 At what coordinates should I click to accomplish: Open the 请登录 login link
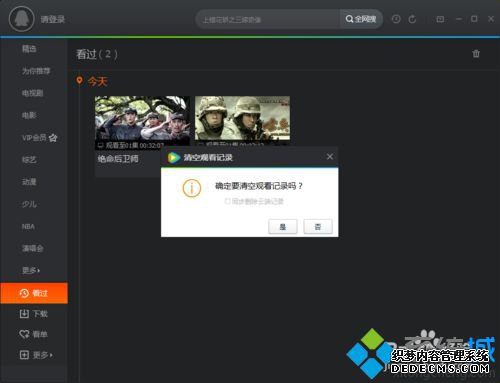click(53, 19)
